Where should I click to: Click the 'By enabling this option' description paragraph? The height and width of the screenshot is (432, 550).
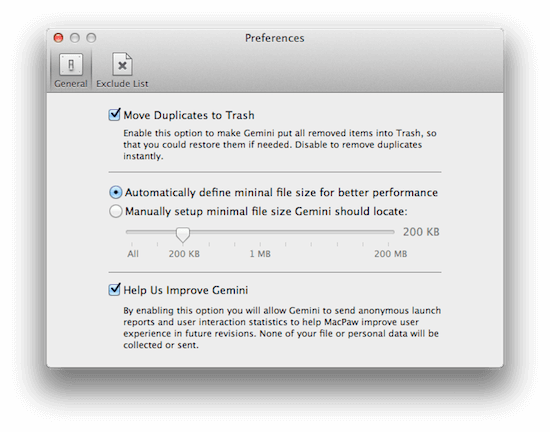282,328
